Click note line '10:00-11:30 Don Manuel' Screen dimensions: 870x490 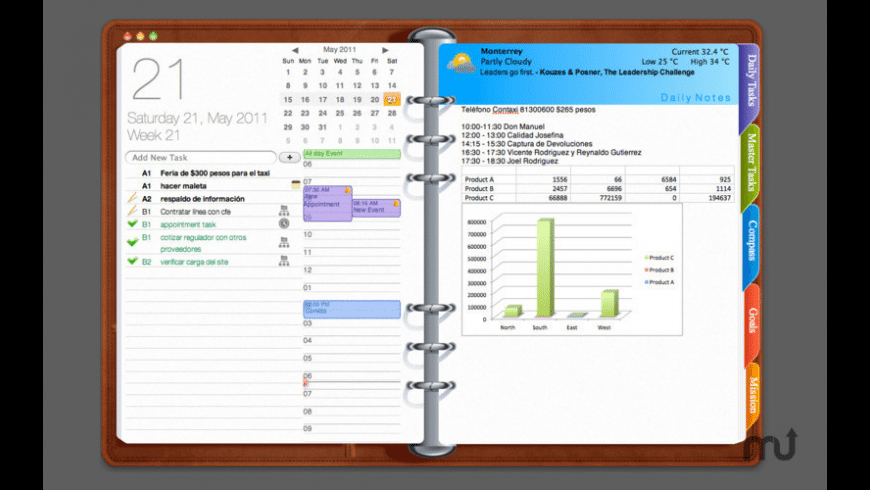point(503,127)
